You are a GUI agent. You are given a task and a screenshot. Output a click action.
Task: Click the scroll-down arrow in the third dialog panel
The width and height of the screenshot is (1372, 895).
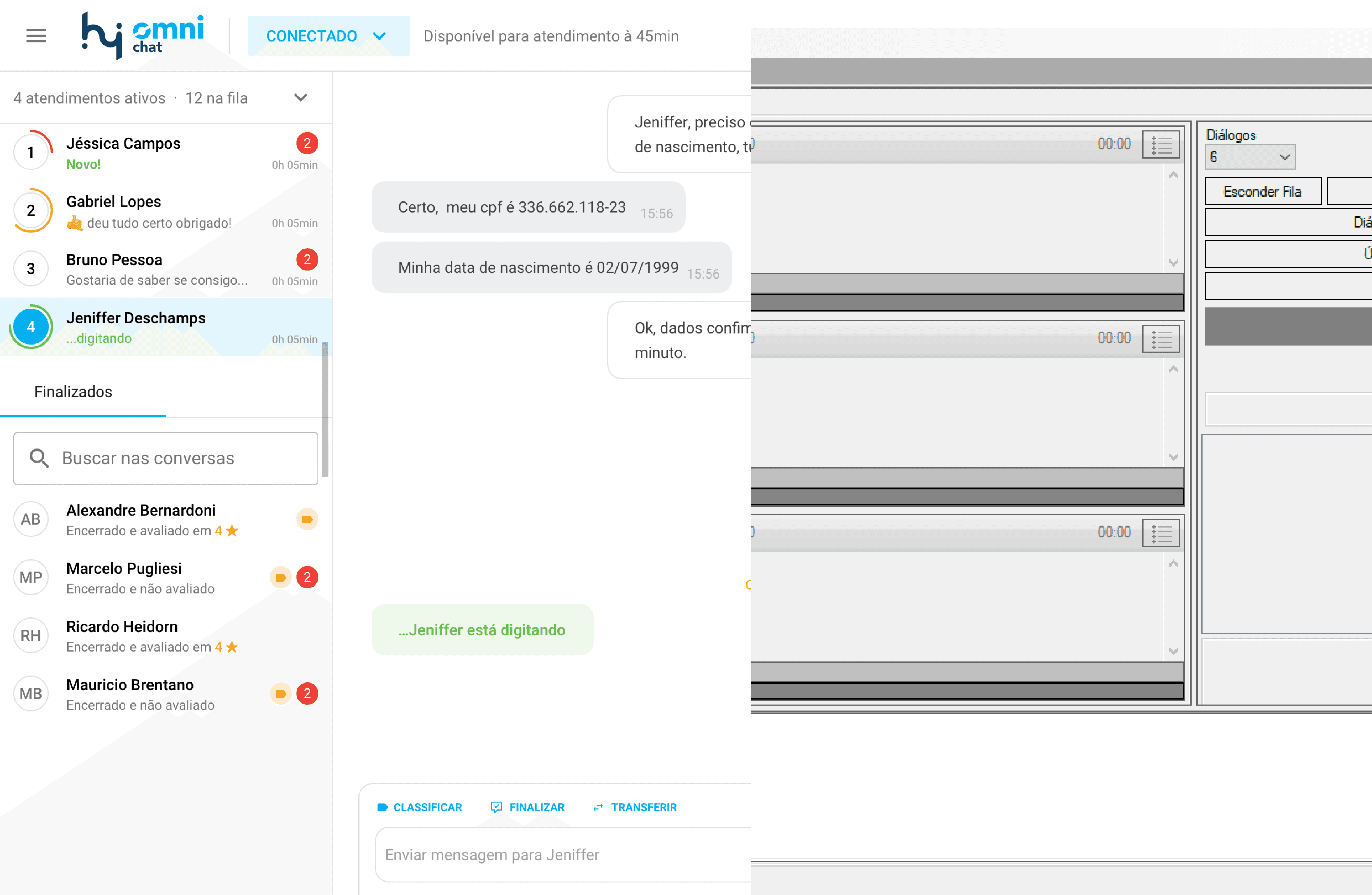click(1173, 652)
